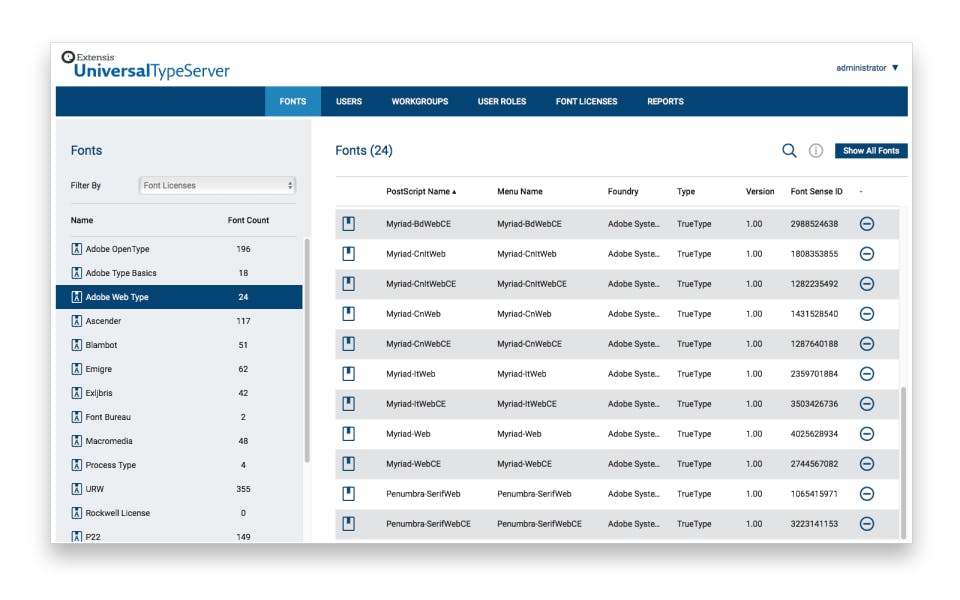Remove Penumbra-SerifWeb with its minus icon
Image resolution: width=960 pixels, height=600 pixels.
click(x=867, y=494)
